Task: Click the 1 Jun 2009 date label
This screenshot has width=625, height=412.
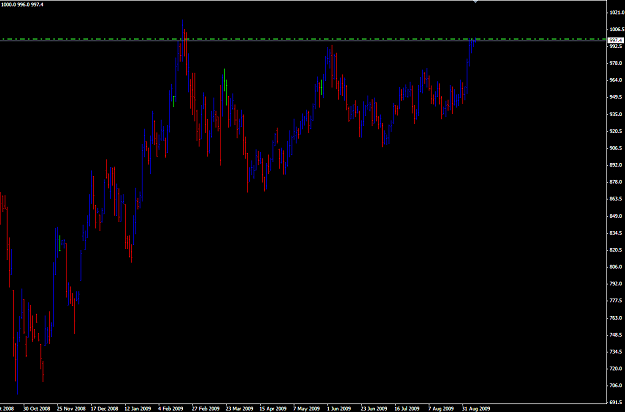Action: click(x=339, y=408)
